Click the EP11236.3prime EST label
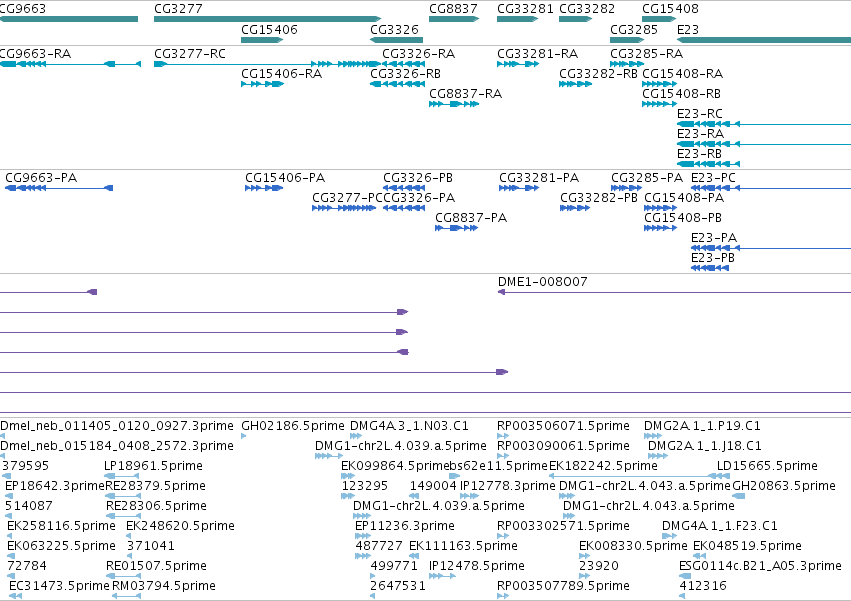The width and height of the screenshot is (851, 601). 405,526
